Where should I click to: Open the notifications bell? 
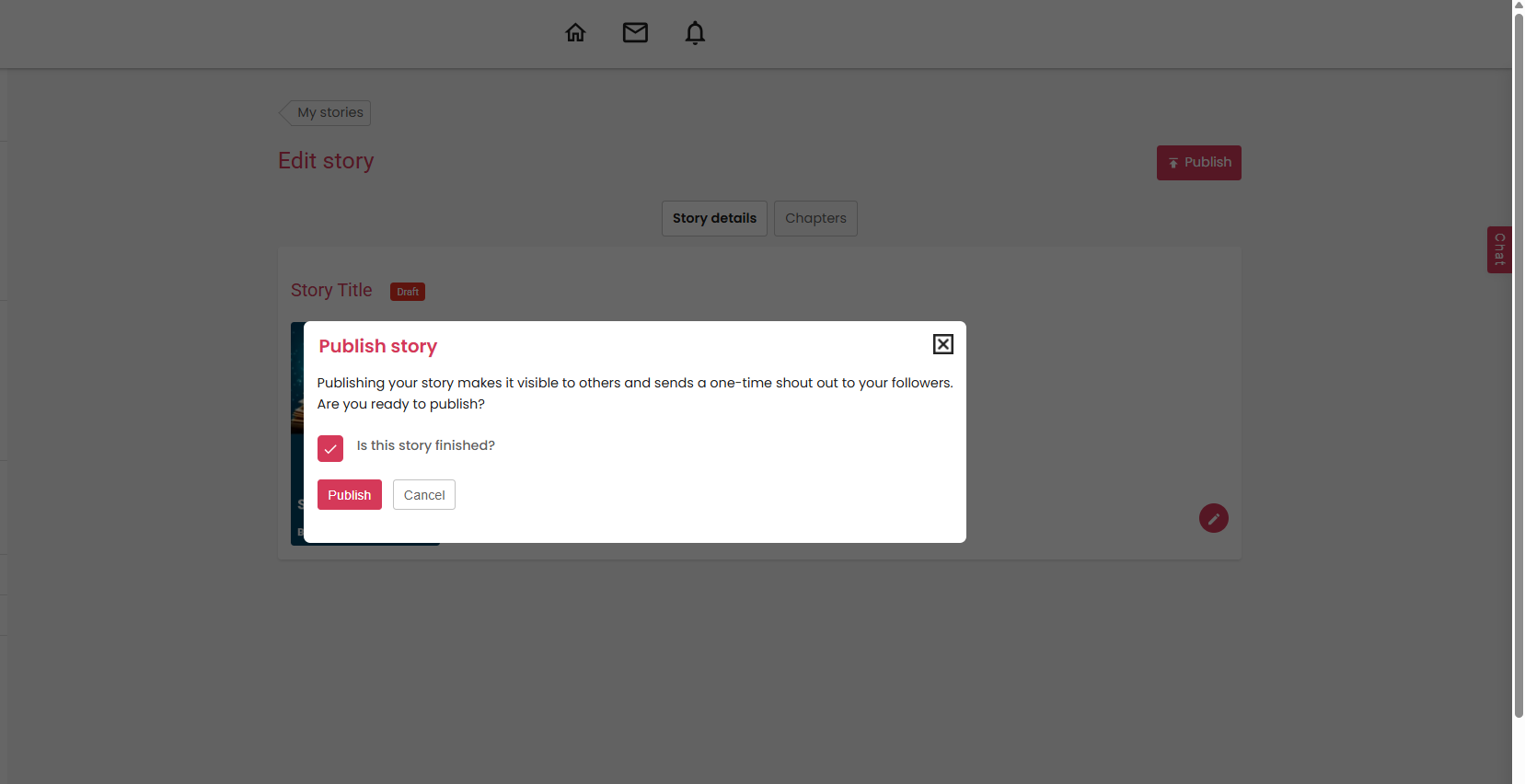point(695,33)
